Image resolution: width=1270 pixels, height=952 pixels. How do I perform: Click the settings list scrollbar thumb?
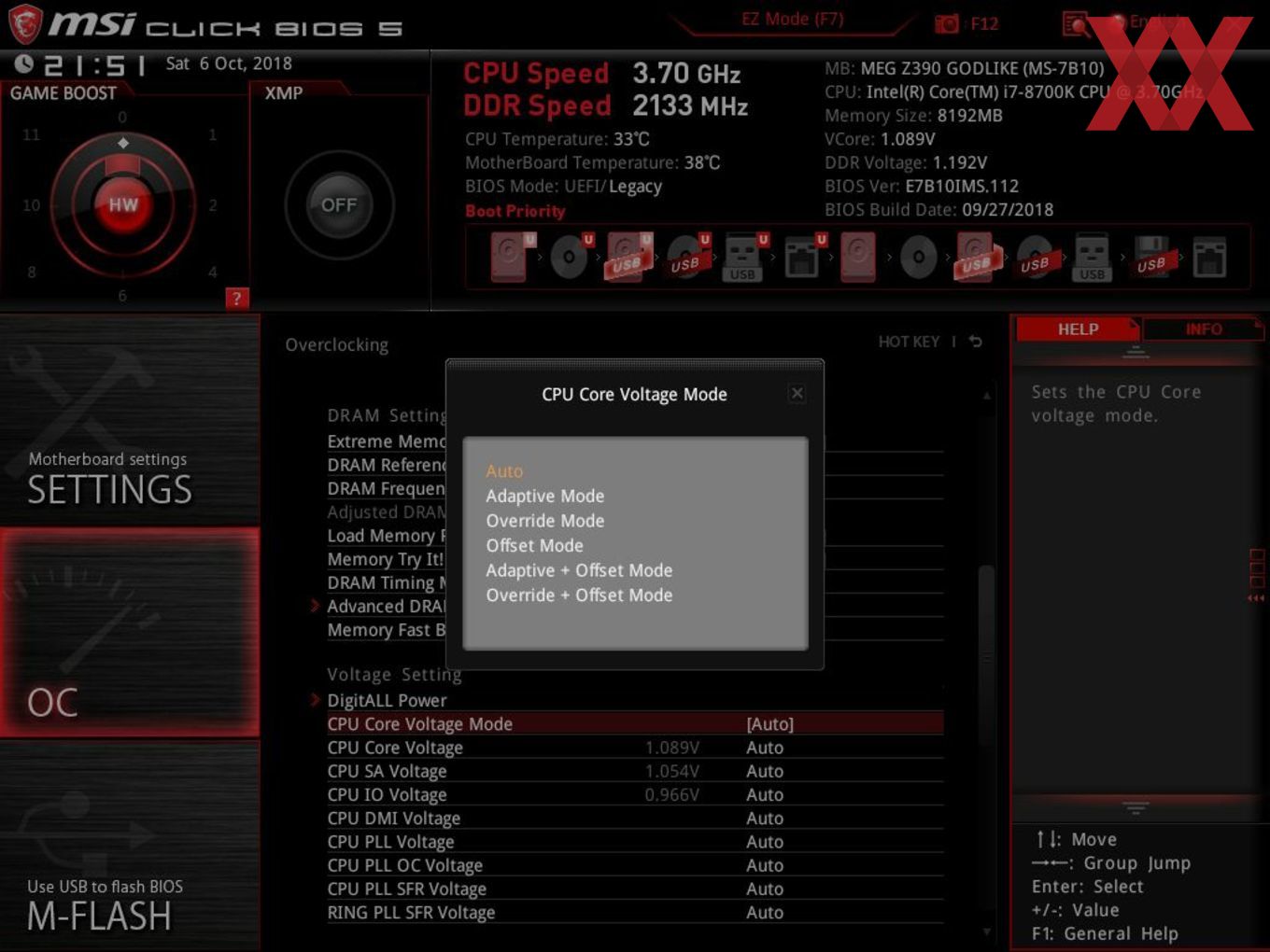click(986, 656)
